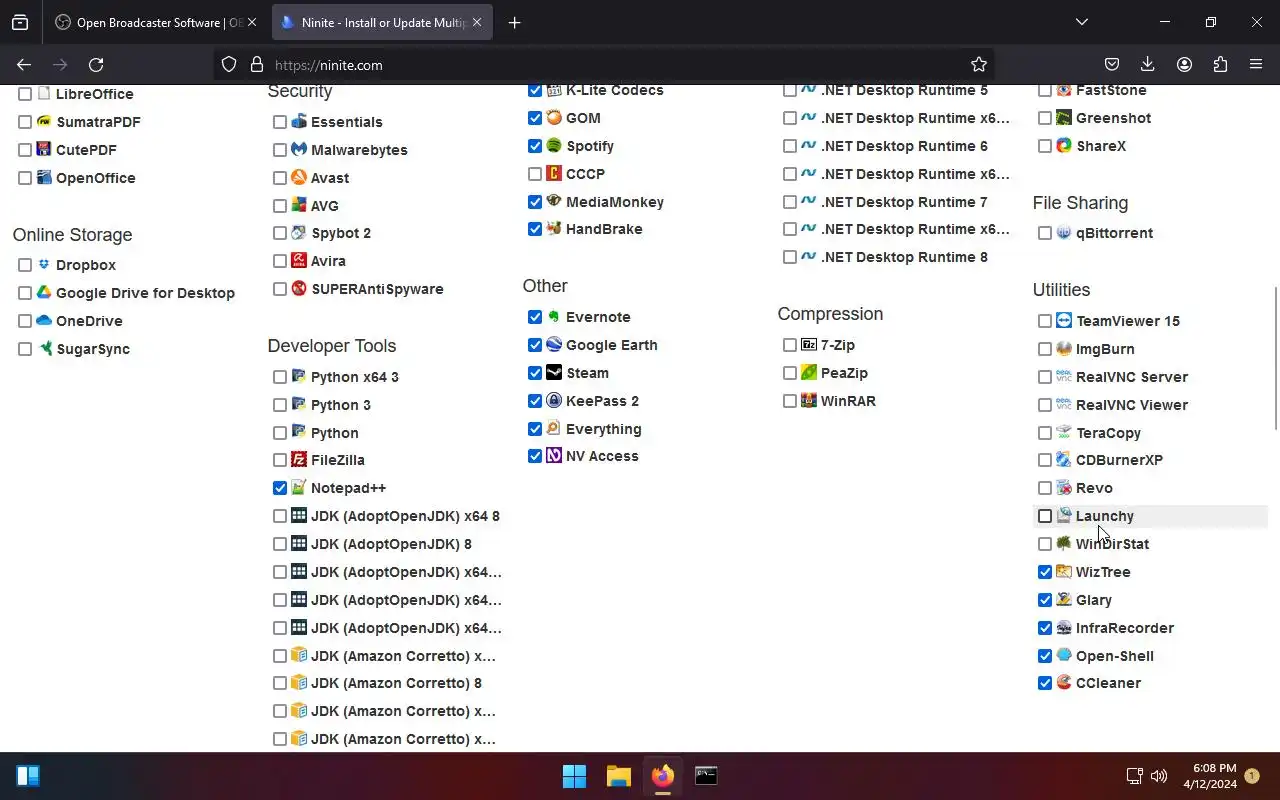
Task: Switch to the Open Broadcaster Software tab
Action: point(155,22)
